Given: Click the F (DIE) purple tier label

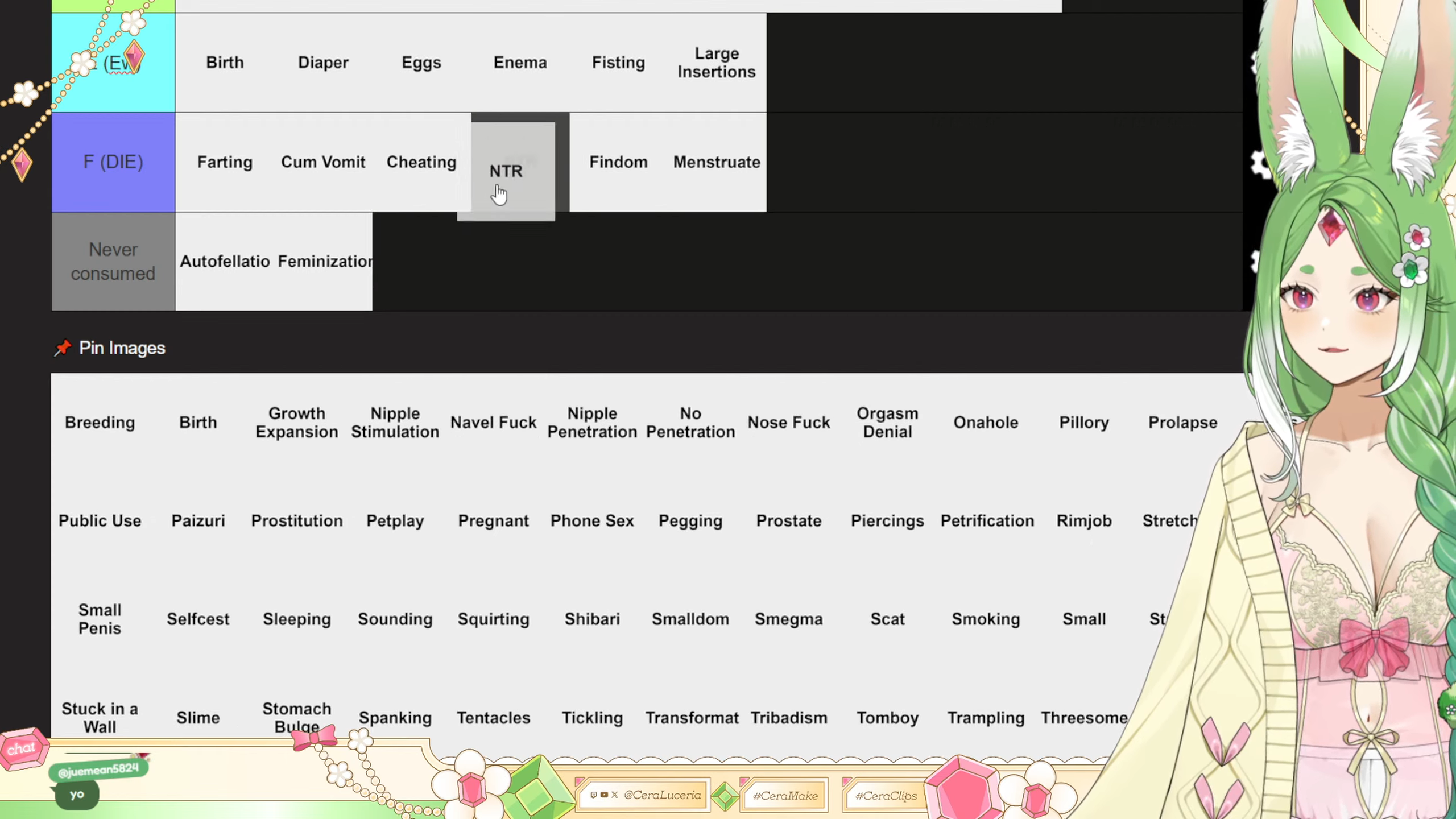Looking at the screenshot, I should point(113,162).
